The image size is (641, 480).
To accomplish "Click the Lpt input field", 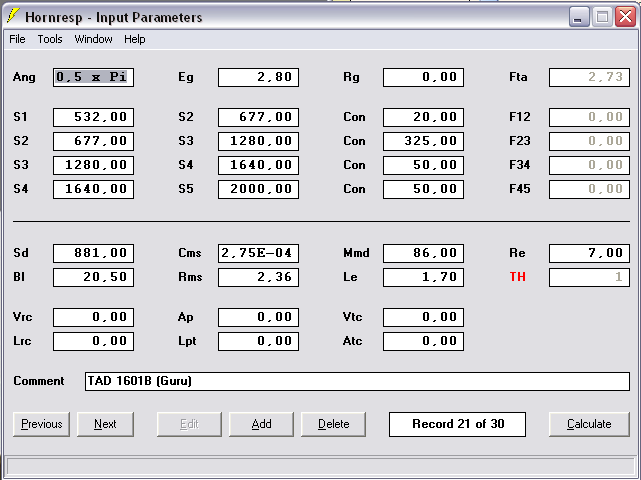I will point(258,341).
